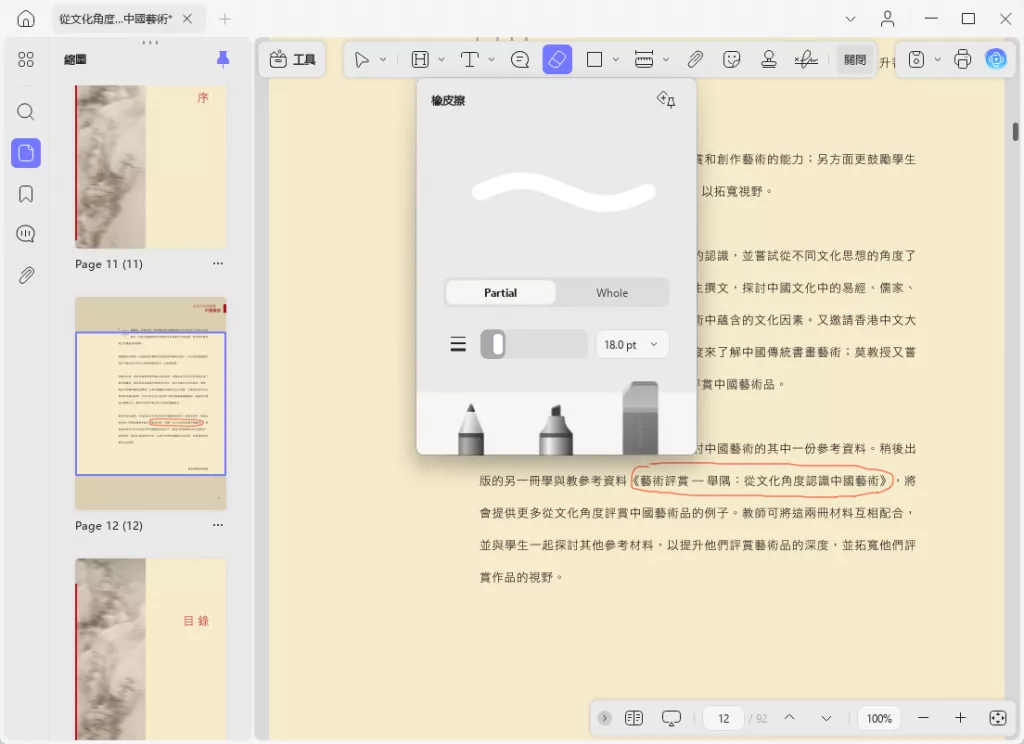
Task: Switch eraser mode to Whole
Action: (612, 293)
